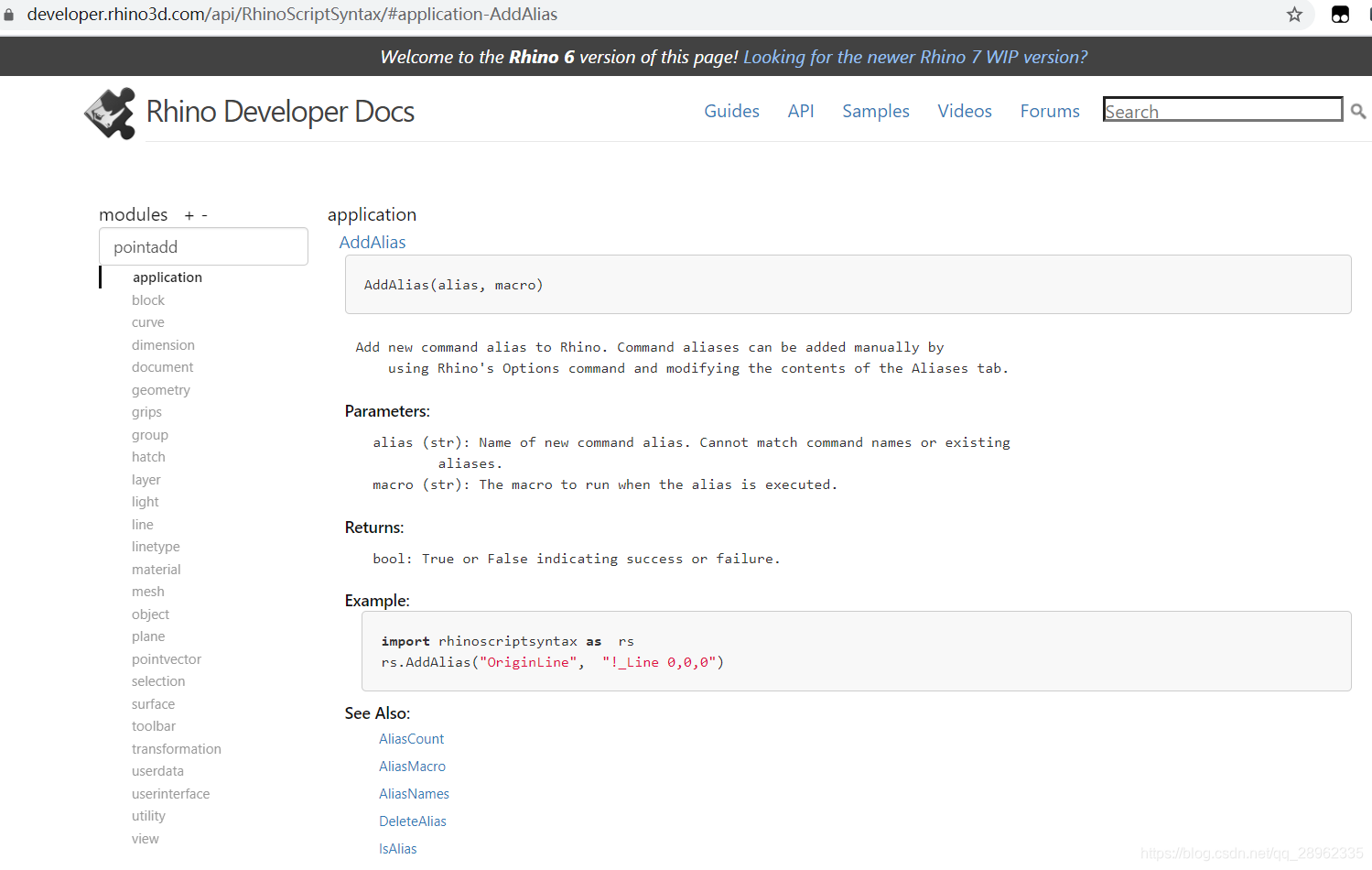Select the utility module
Image resolution: width=1372 pixels, height=870 pixels.
click(x=148, y=816)
